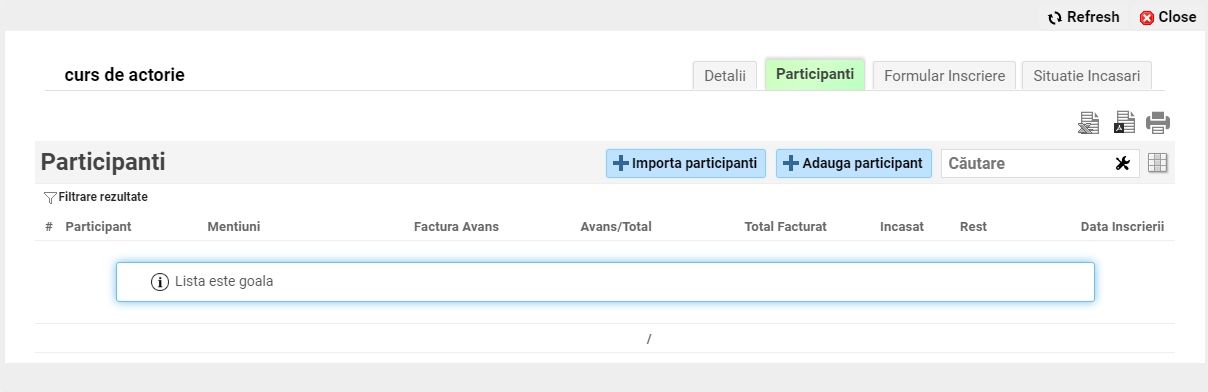Image resolution: width=1208 pixels, height=392 pixels.
Task: Sort by Factura Avans column
Action: coord(456,227)
